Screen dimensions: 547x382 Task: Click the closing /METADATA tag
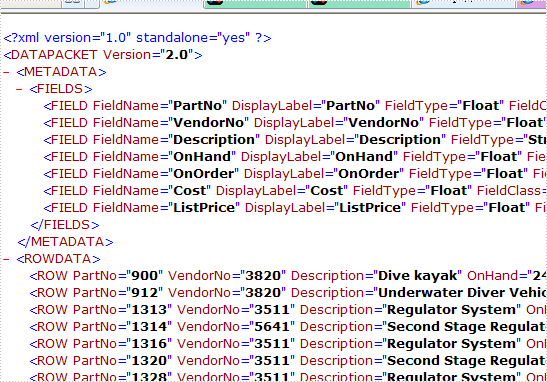(66, 242)
